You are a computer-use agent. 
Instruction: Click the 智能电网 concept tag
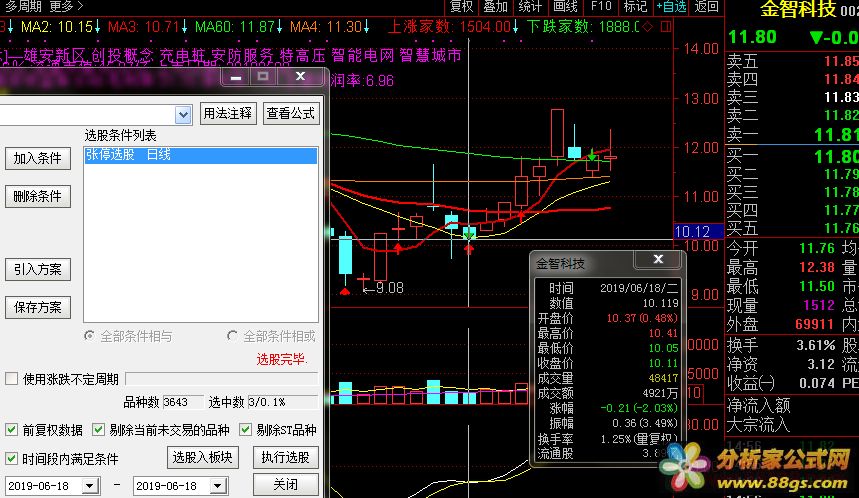point(363,55)
